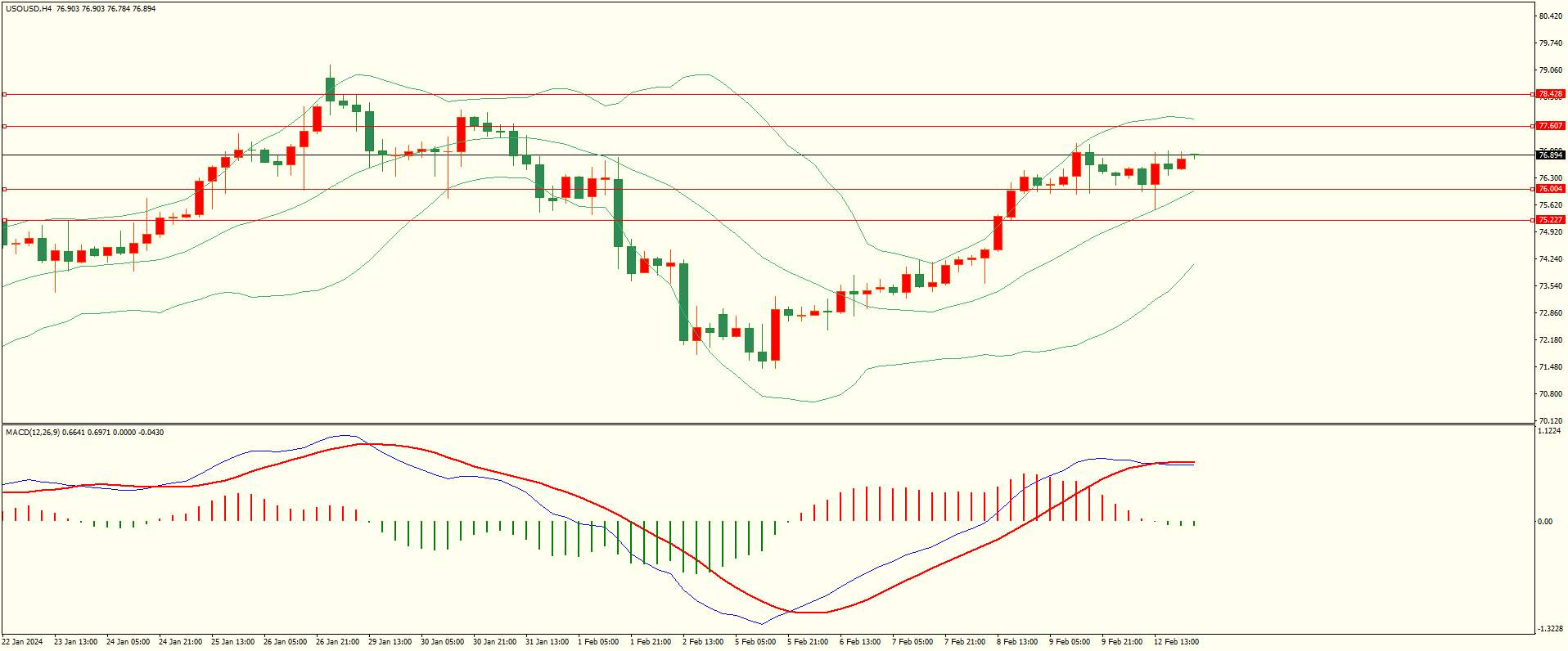Click the 12 Feb 13:00 time axis label
Viewport: 1568px width, 651px height.
pyautogui.click(x=1177, y=642)
